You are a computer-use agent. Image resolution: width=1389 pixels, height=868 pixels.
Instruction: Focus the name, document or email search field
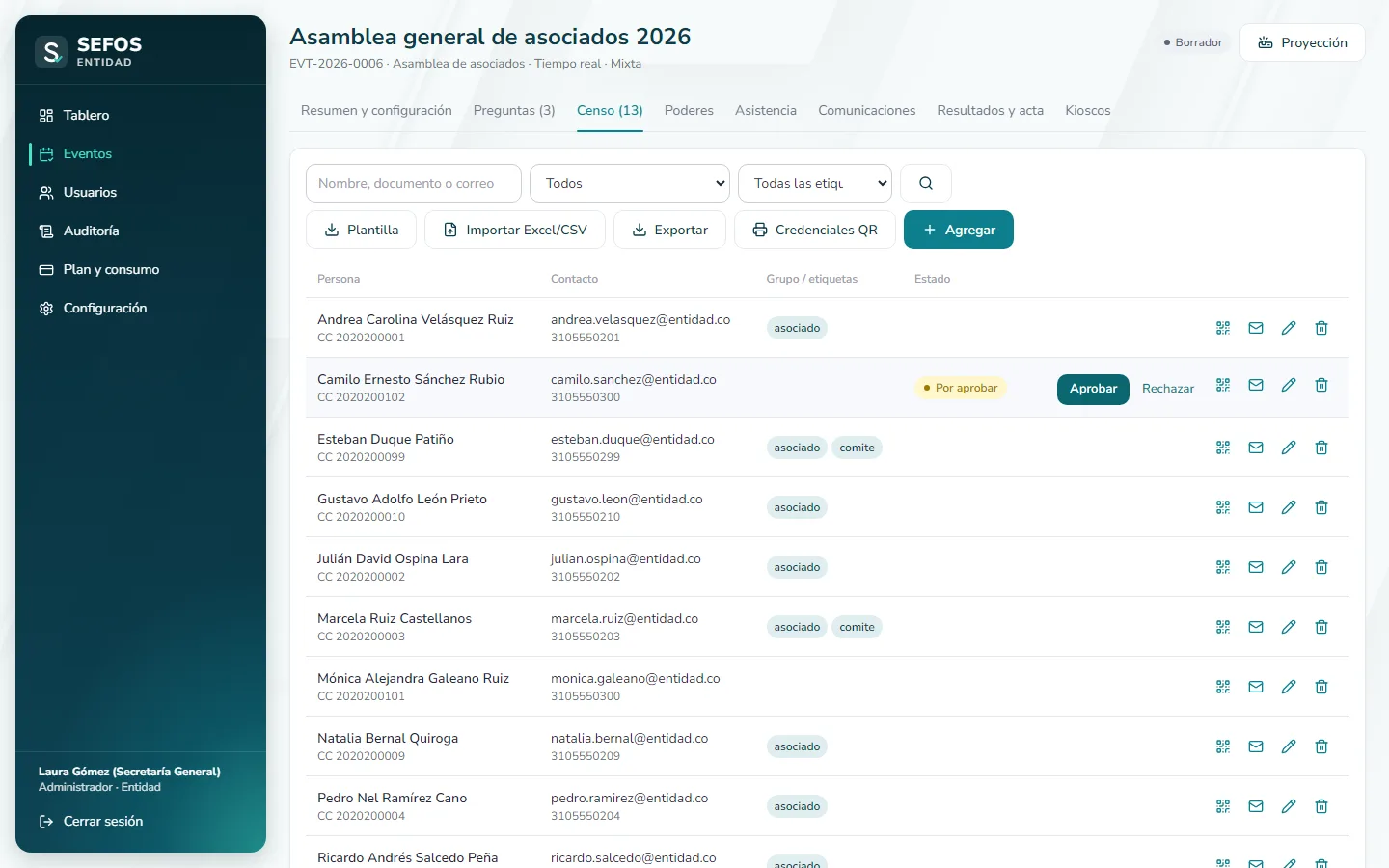tap(414, 183)
